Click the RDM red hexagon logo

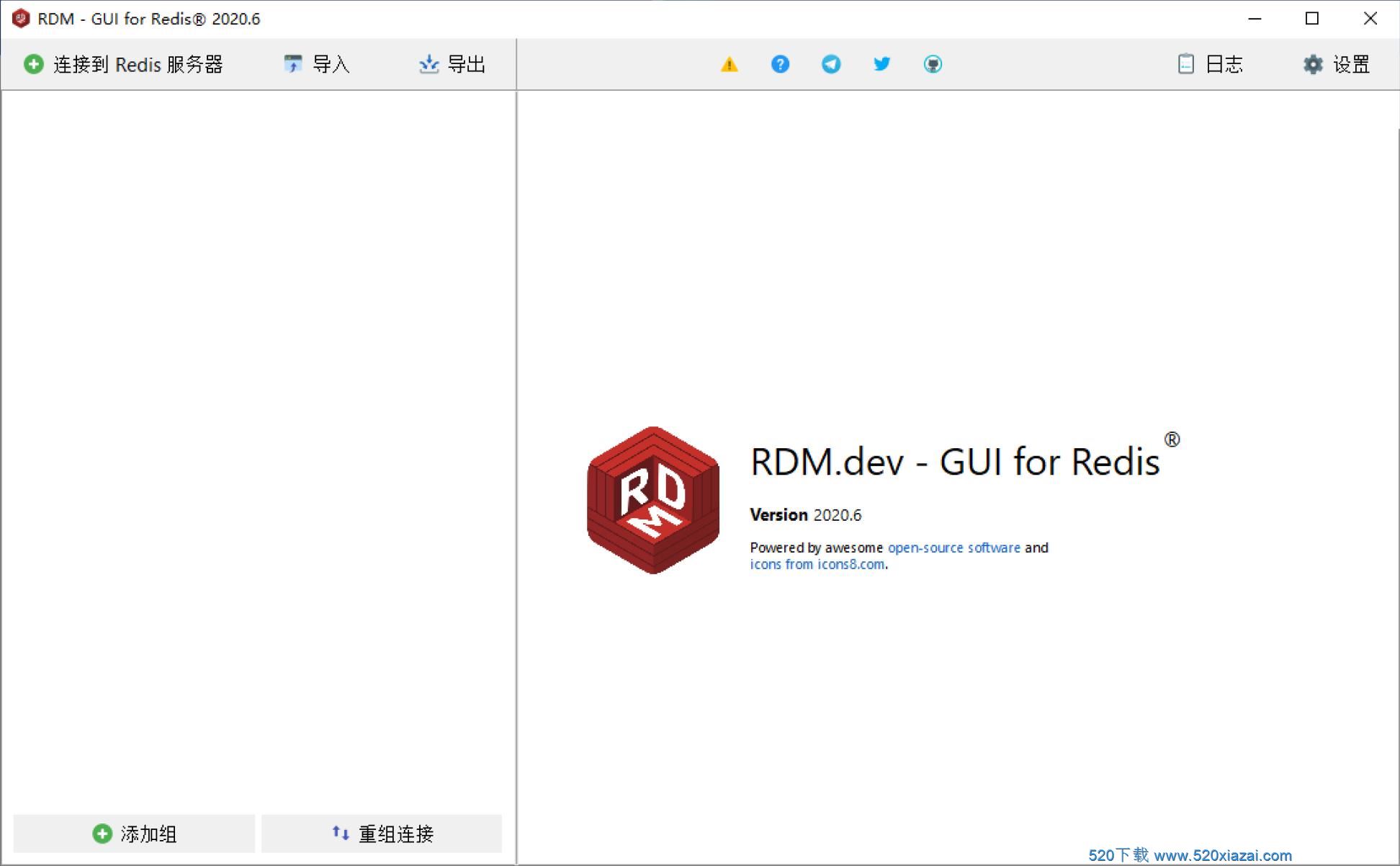point(653,500)
